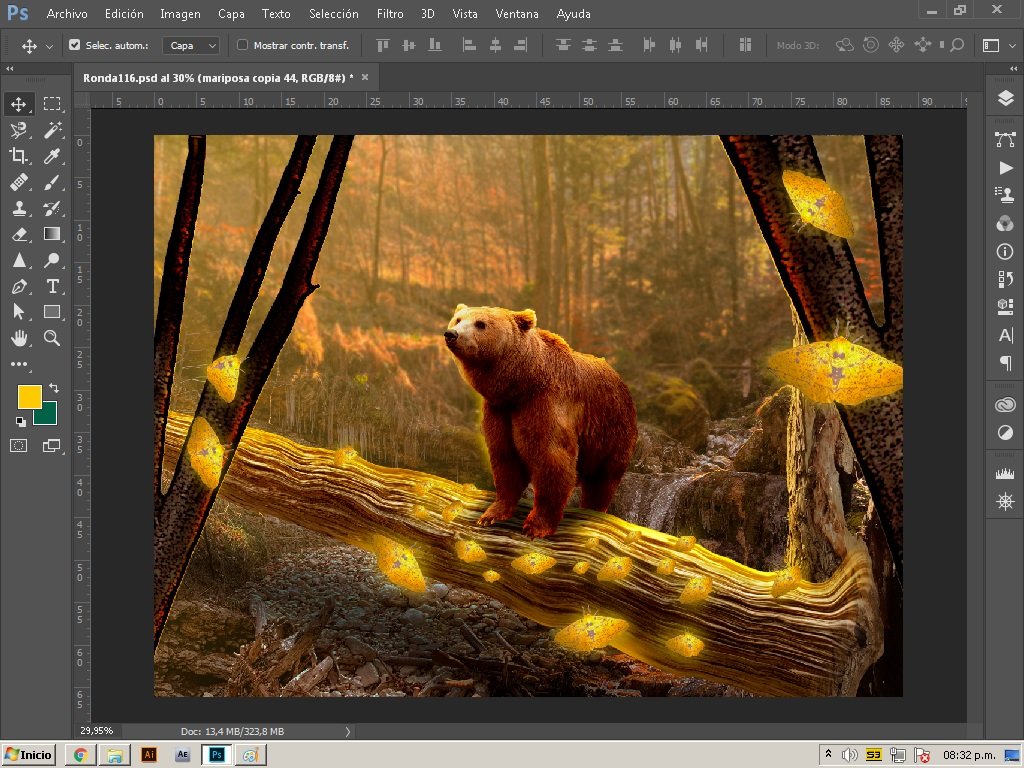The height and width of the screenshot is (768, 1024).
Task: Change screen mode button in toolbox
Action: 52,445
